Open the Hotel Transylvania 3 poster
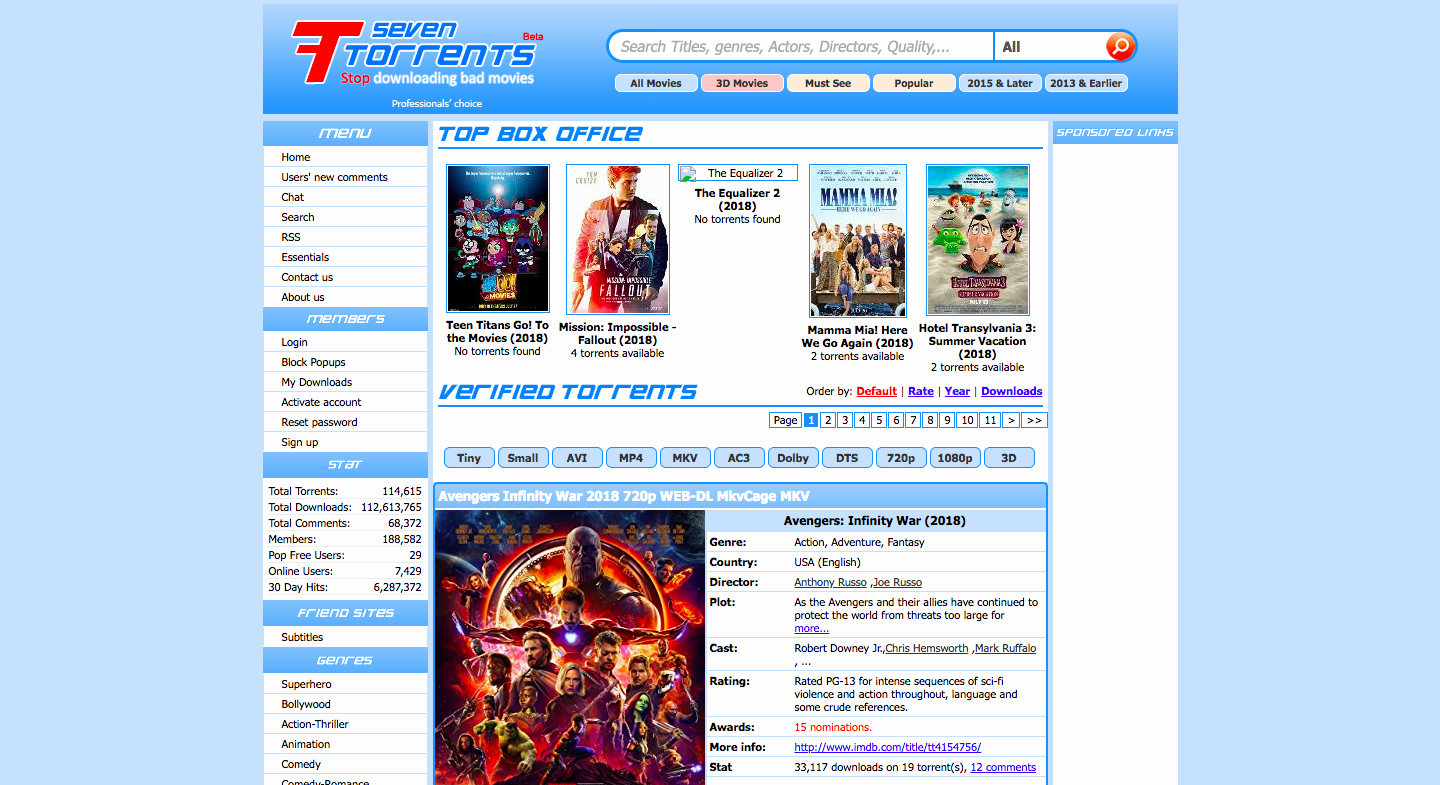Viewport: 1440px width, 785px height. tap(978, 240)
